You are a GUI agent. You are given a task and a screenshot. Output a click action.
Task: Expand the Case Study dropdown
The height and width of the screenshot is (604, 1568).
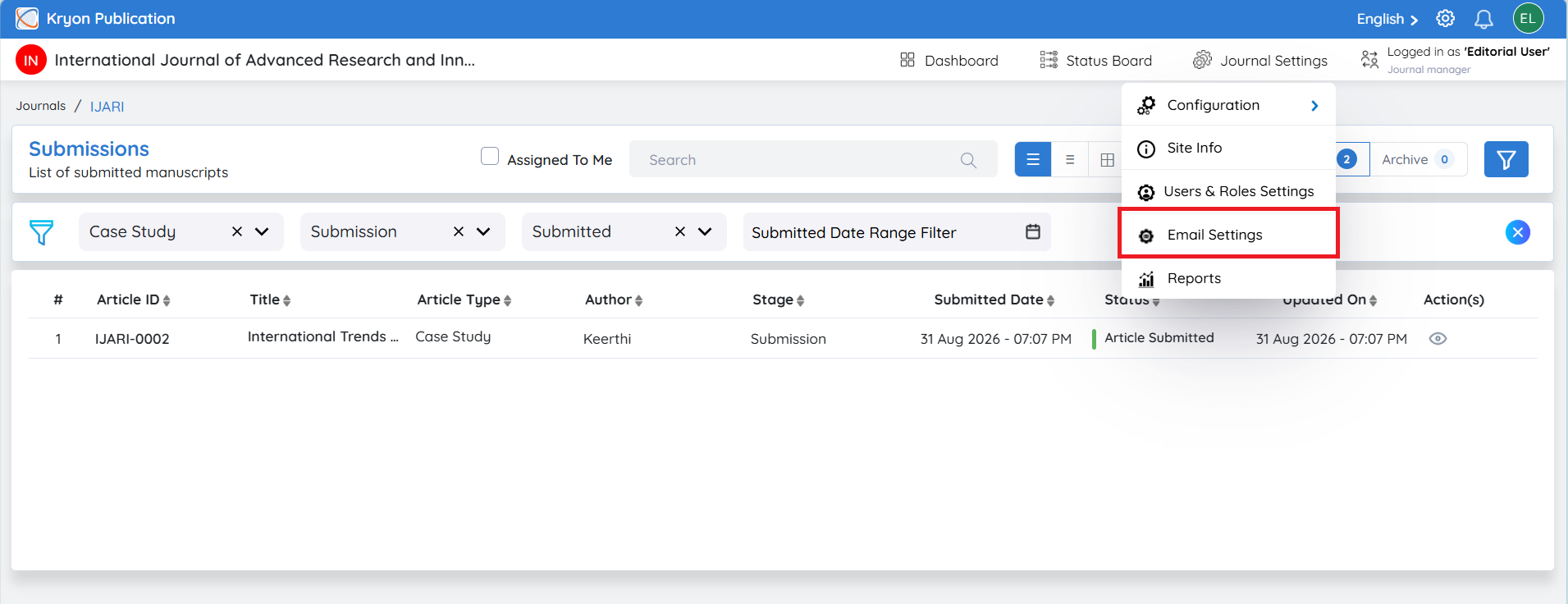(262, 231)
